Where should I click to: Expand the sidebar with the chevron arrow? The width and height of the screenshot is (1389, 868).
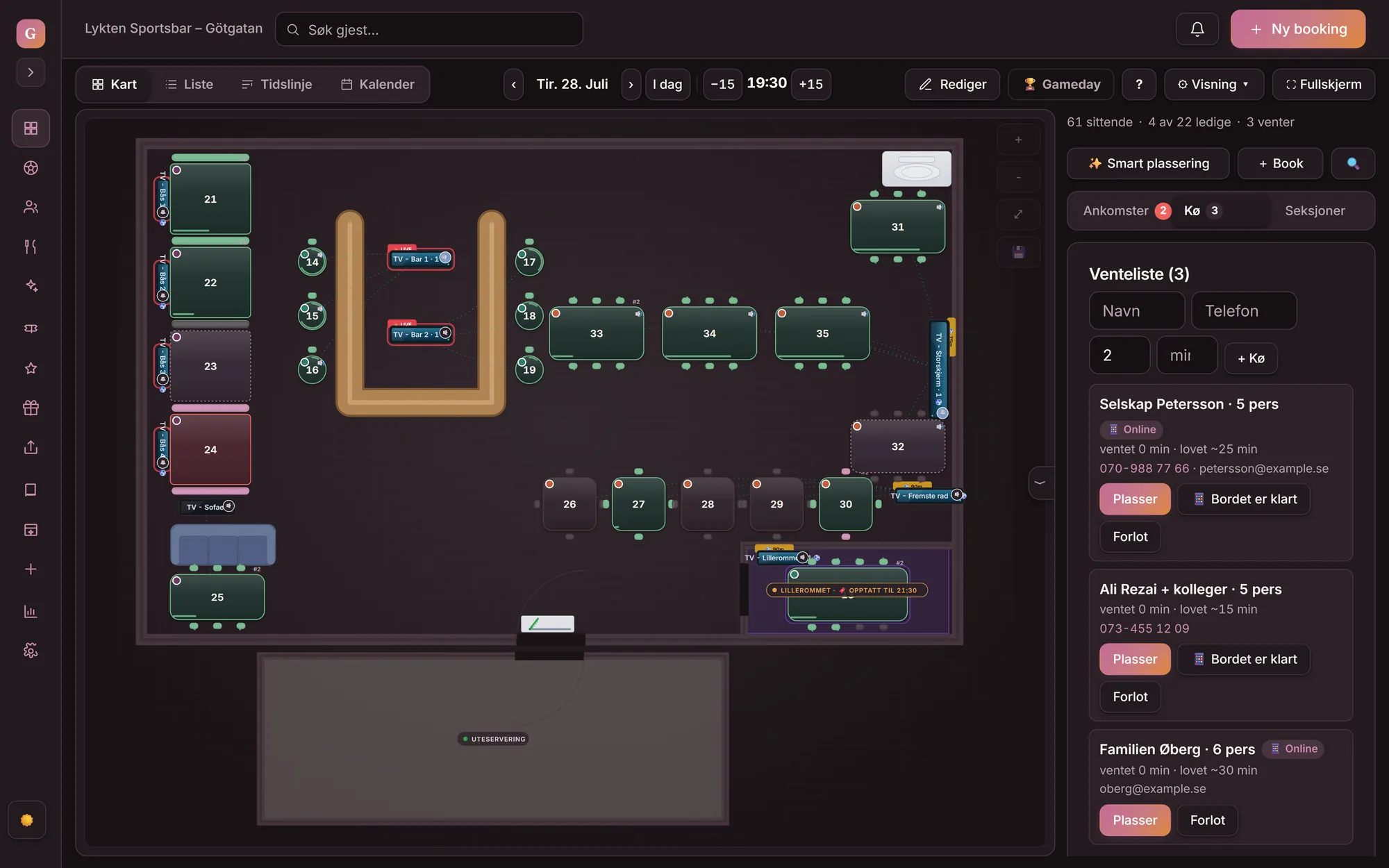pos(31,72)
